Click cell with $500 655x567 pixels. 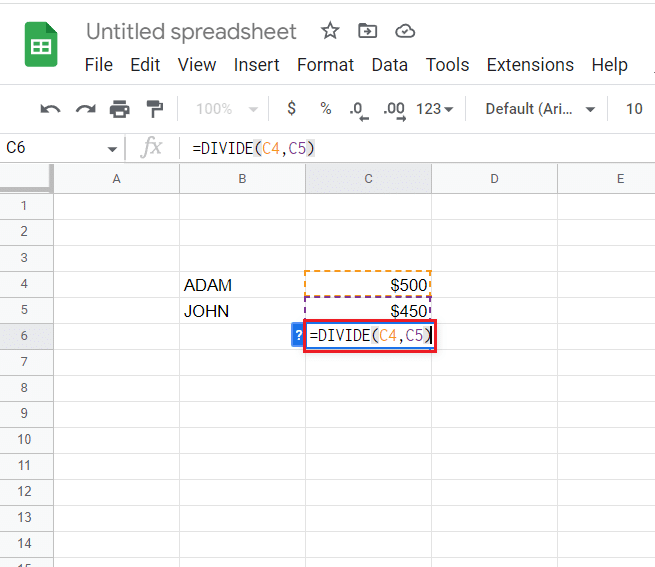tap(368, 285)
